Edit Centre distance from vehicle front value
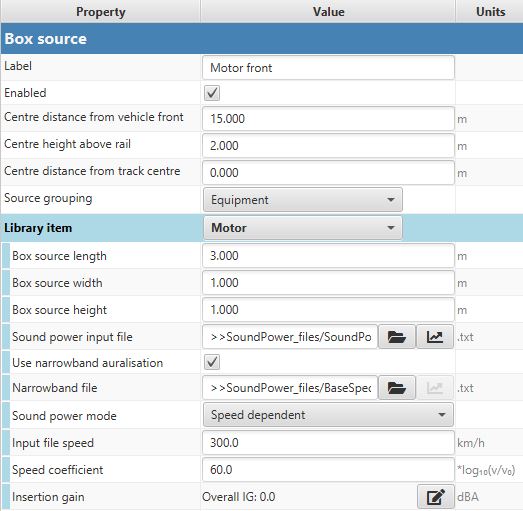523x511 pixels. click(x=328, y=119)
